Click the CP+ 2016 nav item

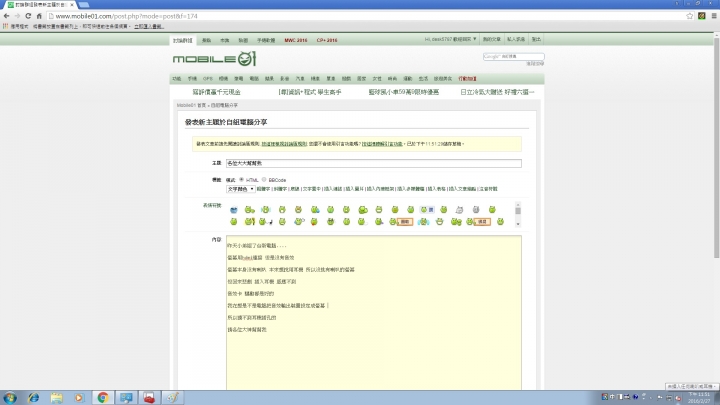pos(327,40)
